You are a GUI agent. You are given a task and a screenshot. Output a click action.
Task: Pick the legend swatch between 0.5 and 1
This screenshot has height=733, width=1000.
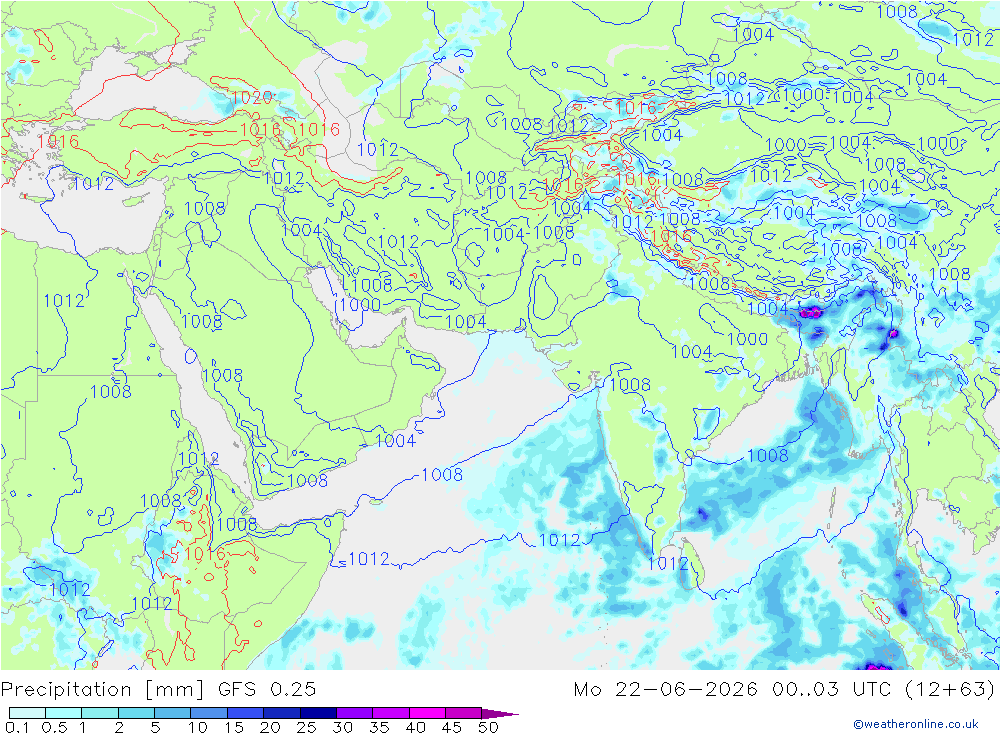pos(63,713)
